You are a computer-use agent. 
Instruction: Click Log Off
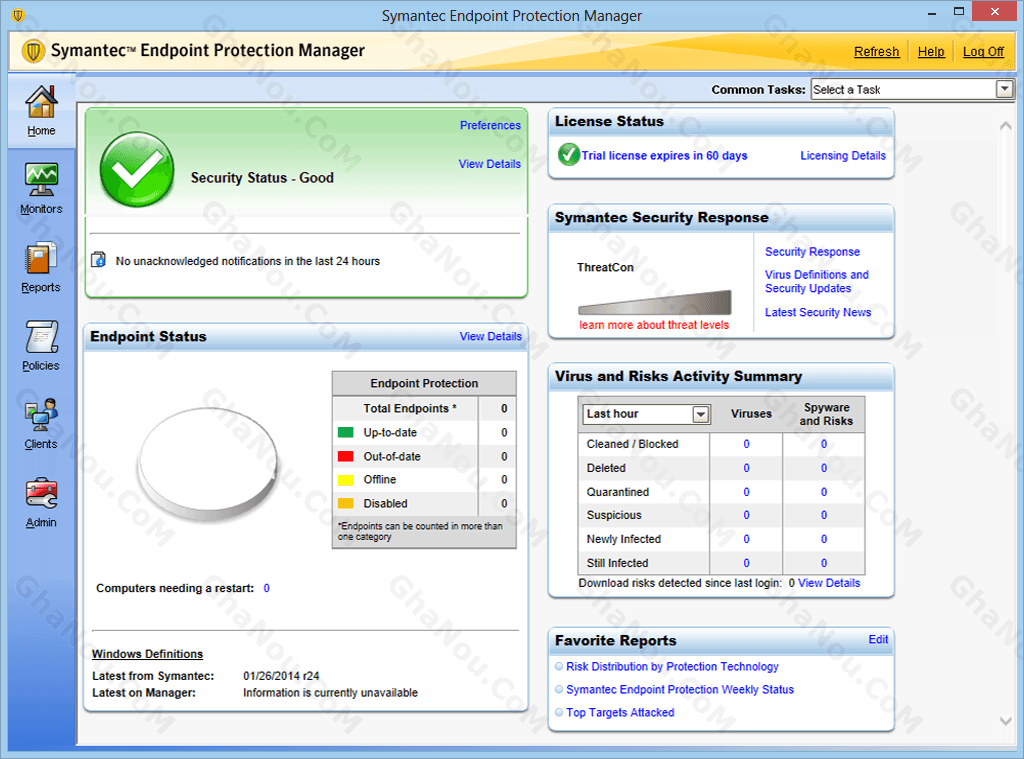[x=983, y=52]
